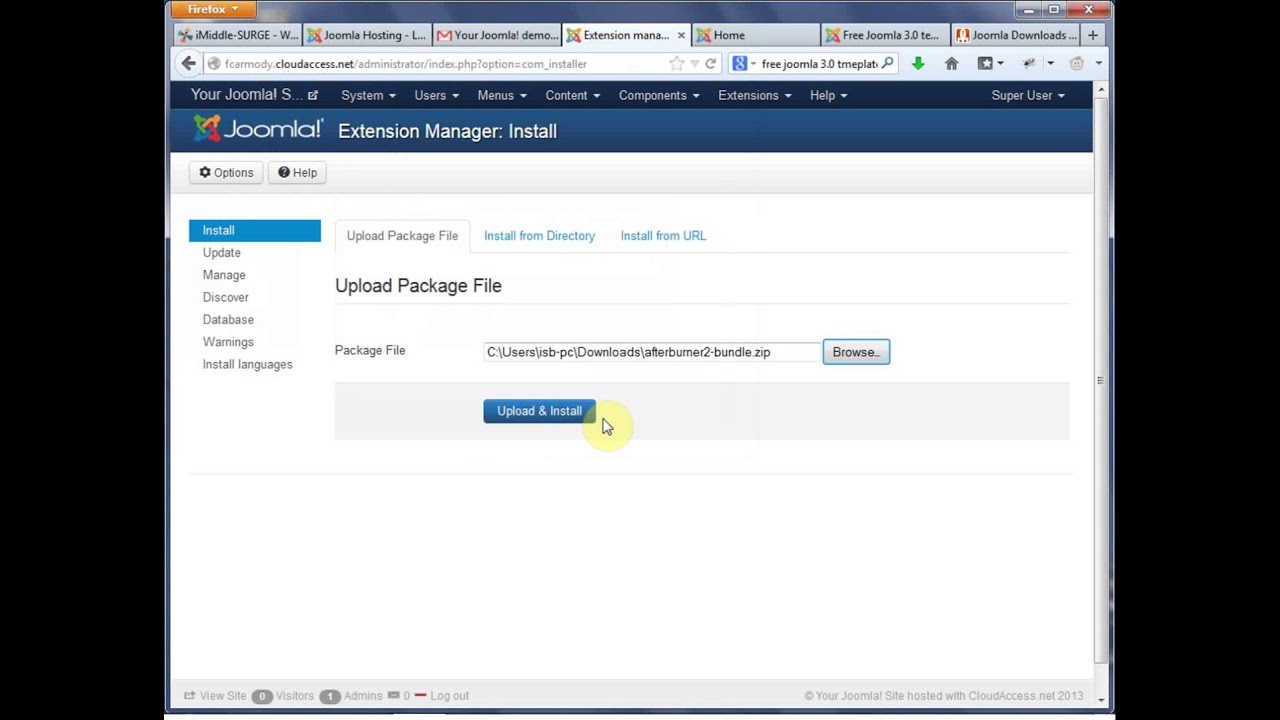Click the Help toolbar button
Image resolution: width=1280 pixels, height=720 pixels.
point(297,172)
